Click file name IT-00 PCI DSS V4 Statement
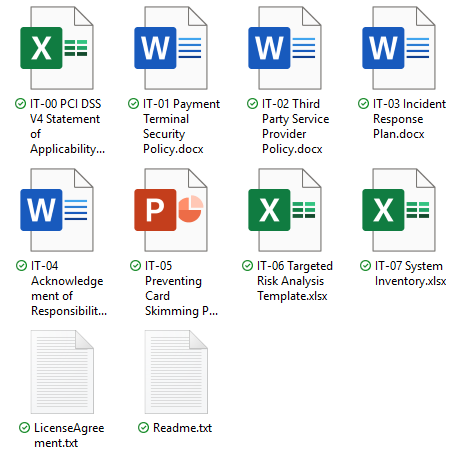463x463 pixels. point(67,127)
